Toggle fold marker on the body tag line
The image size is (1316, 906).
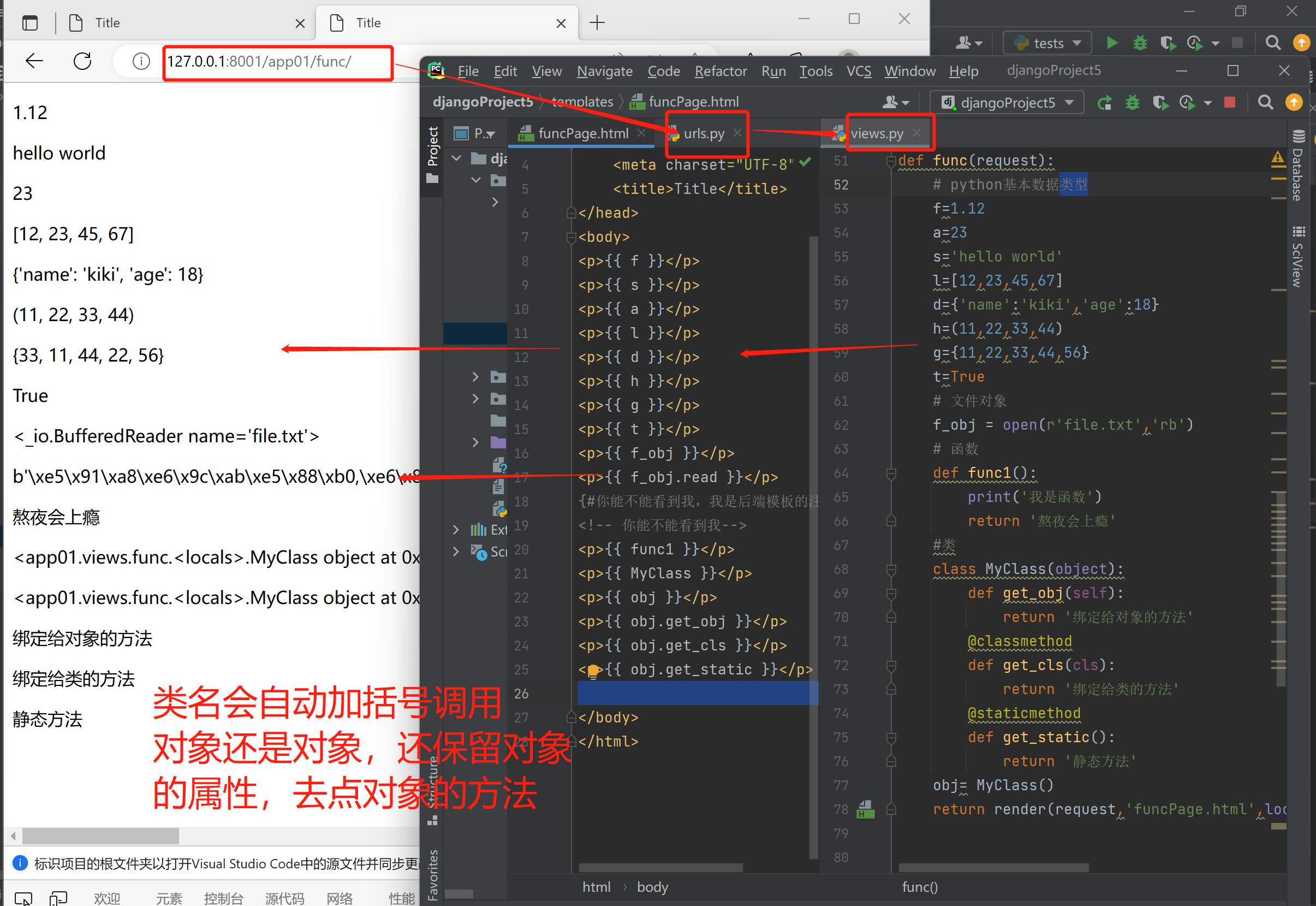point(571,237)
